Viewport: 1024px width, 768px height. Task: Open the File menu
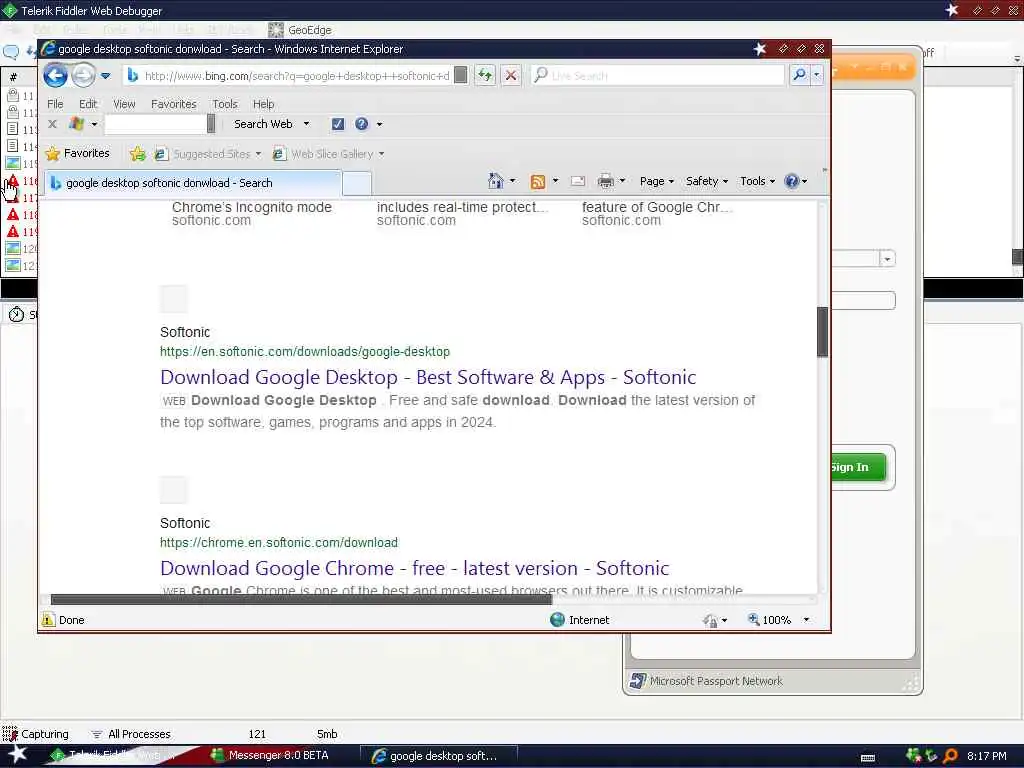click(x=55, y=104)
